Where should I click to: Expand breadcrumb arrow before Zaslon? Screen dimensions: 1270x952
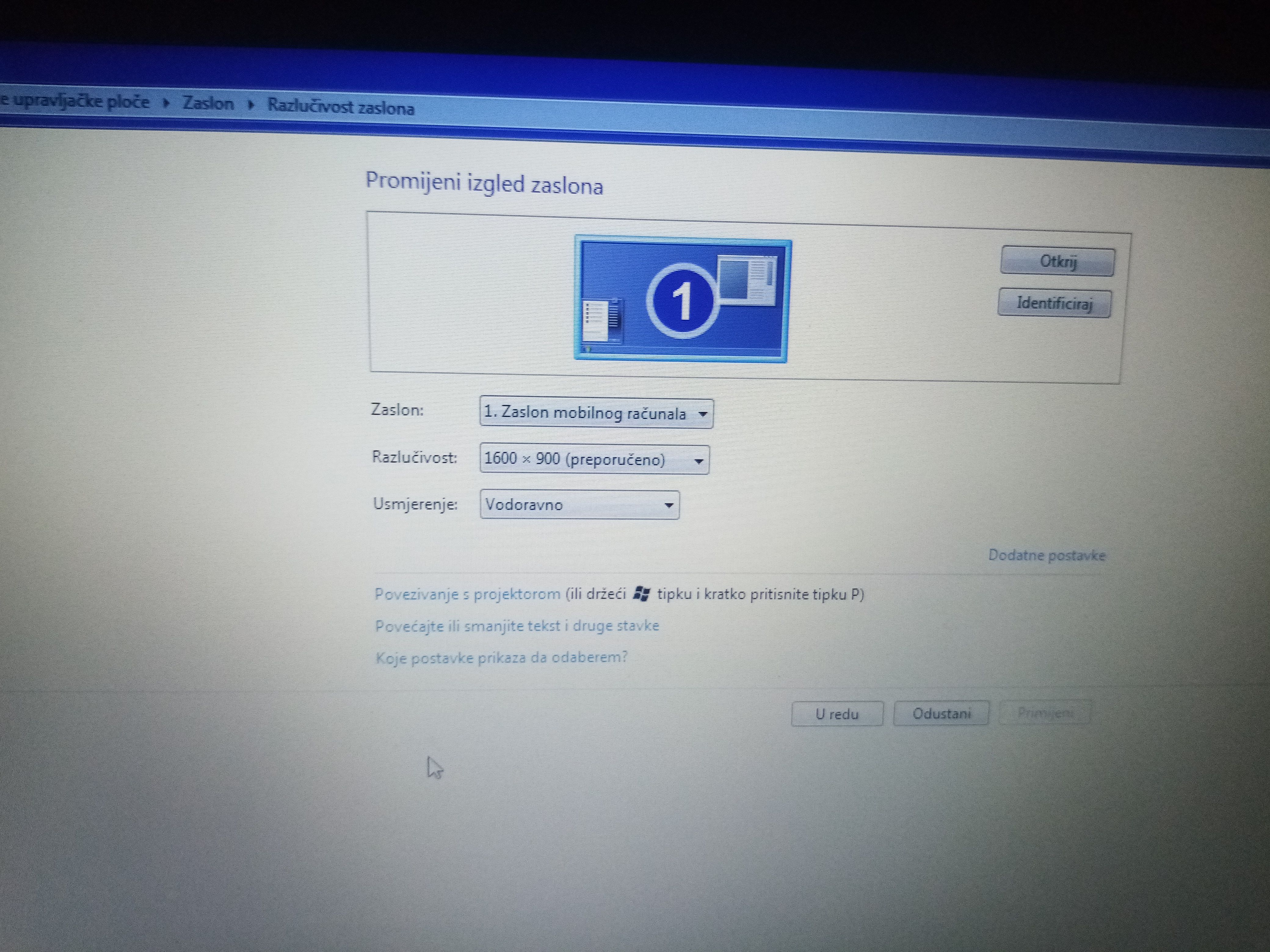click(166, 103)
